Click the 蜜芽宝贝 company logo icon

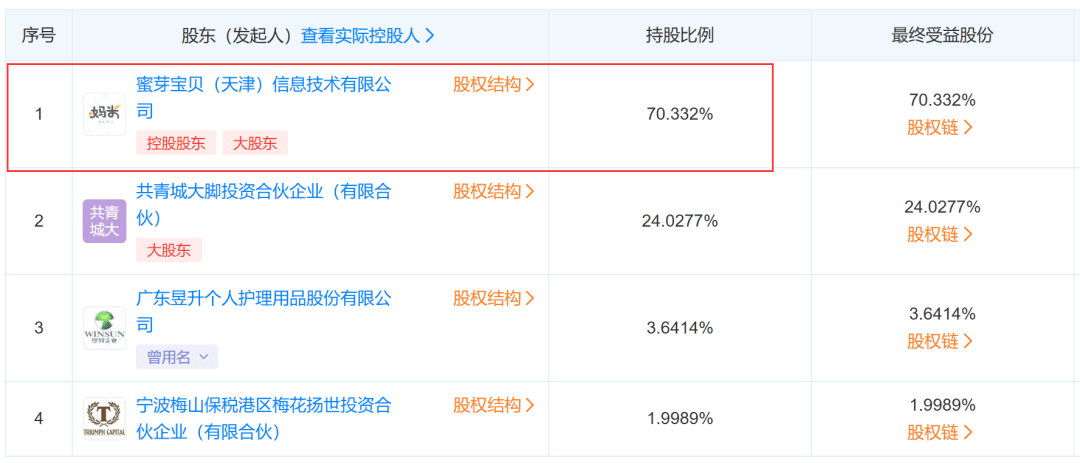click(105, 114)
